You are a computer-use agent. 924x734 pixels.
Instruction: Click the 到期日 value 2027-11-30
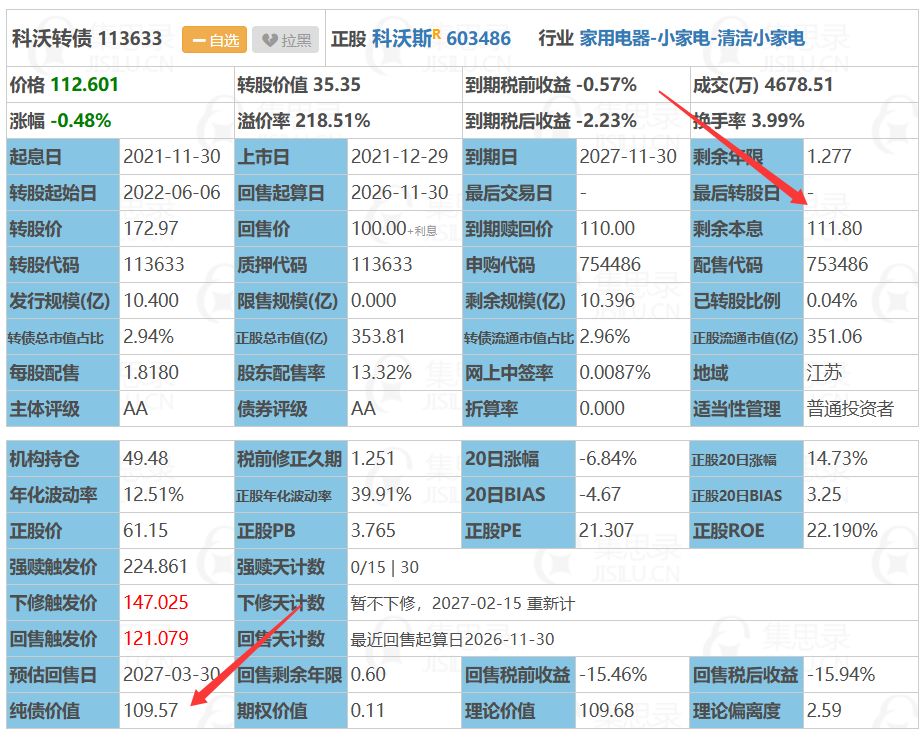click(628, 157)
